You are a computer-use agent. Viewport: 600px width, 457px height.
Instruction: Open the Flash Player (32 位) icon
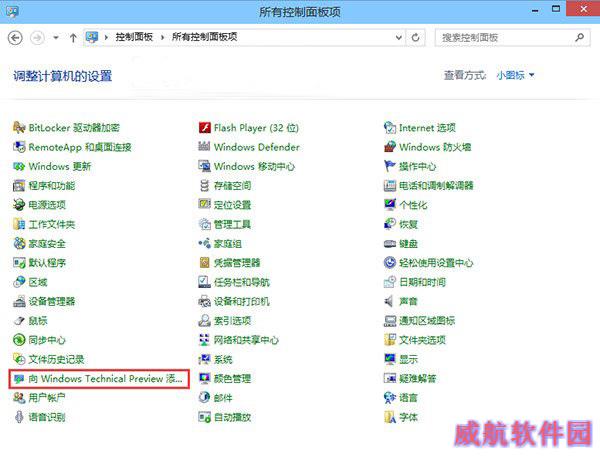pyautogui.click(x=204, y=127)
